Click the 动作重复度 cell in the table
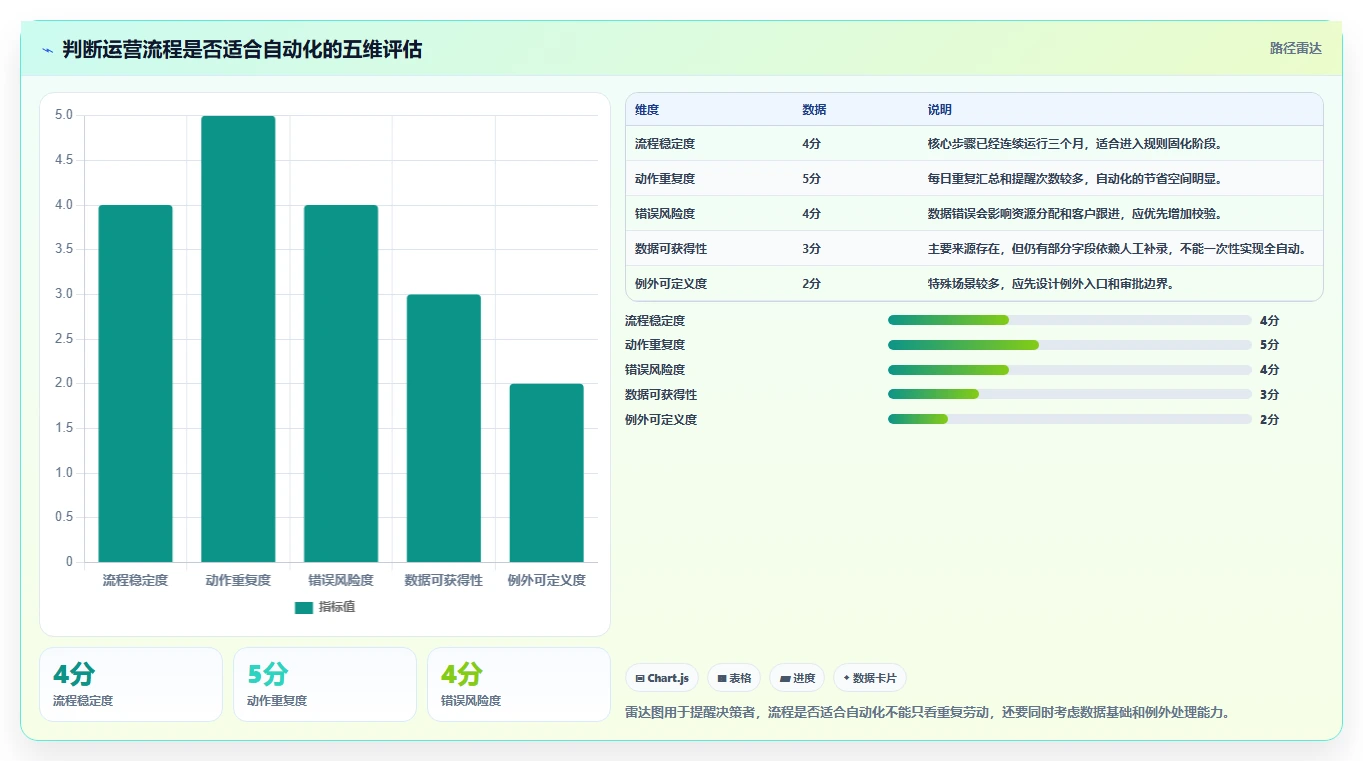 click(x=665, y=179)
